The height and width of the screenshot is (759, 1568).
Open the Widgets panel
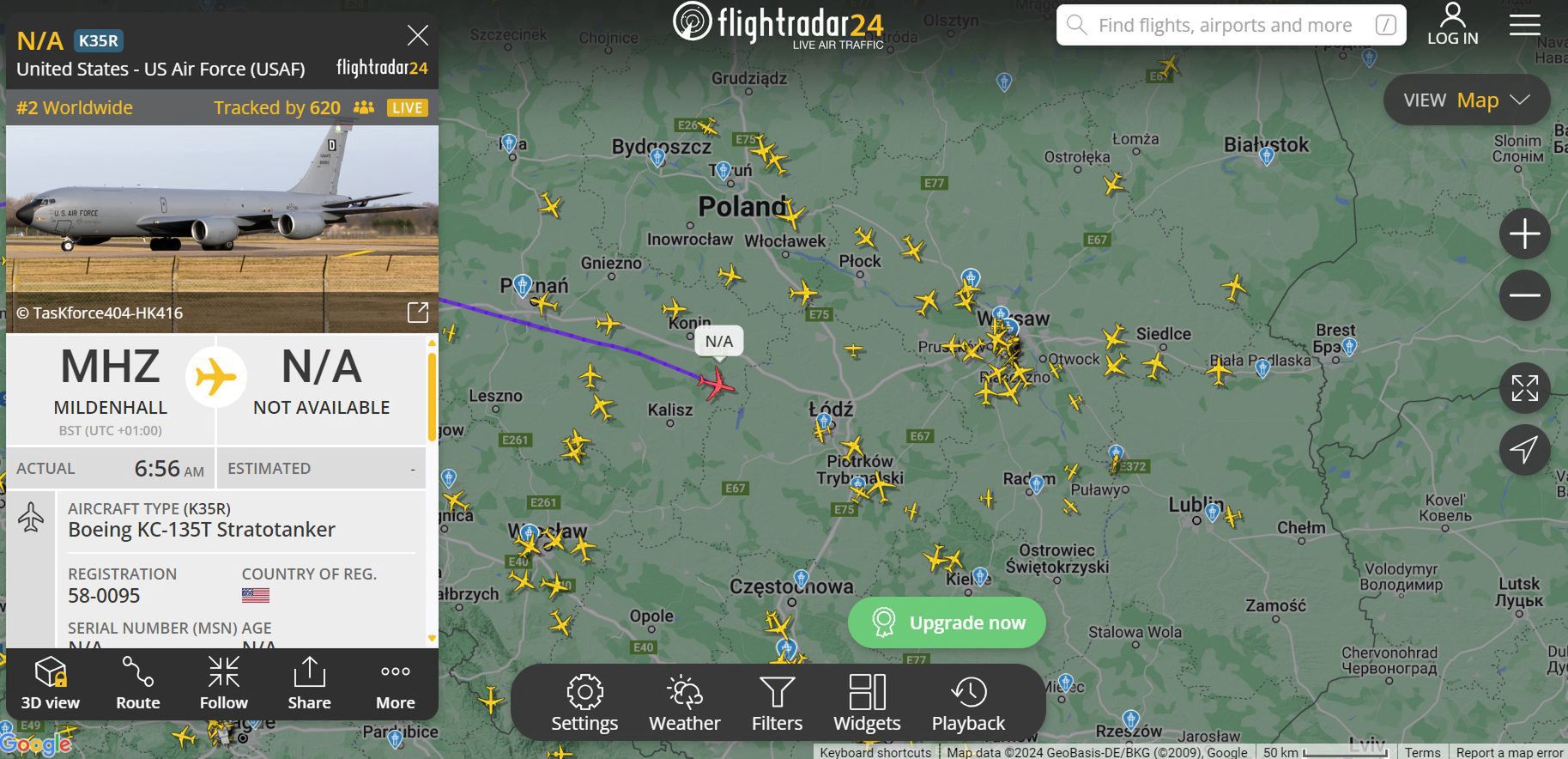pos(867,703)
